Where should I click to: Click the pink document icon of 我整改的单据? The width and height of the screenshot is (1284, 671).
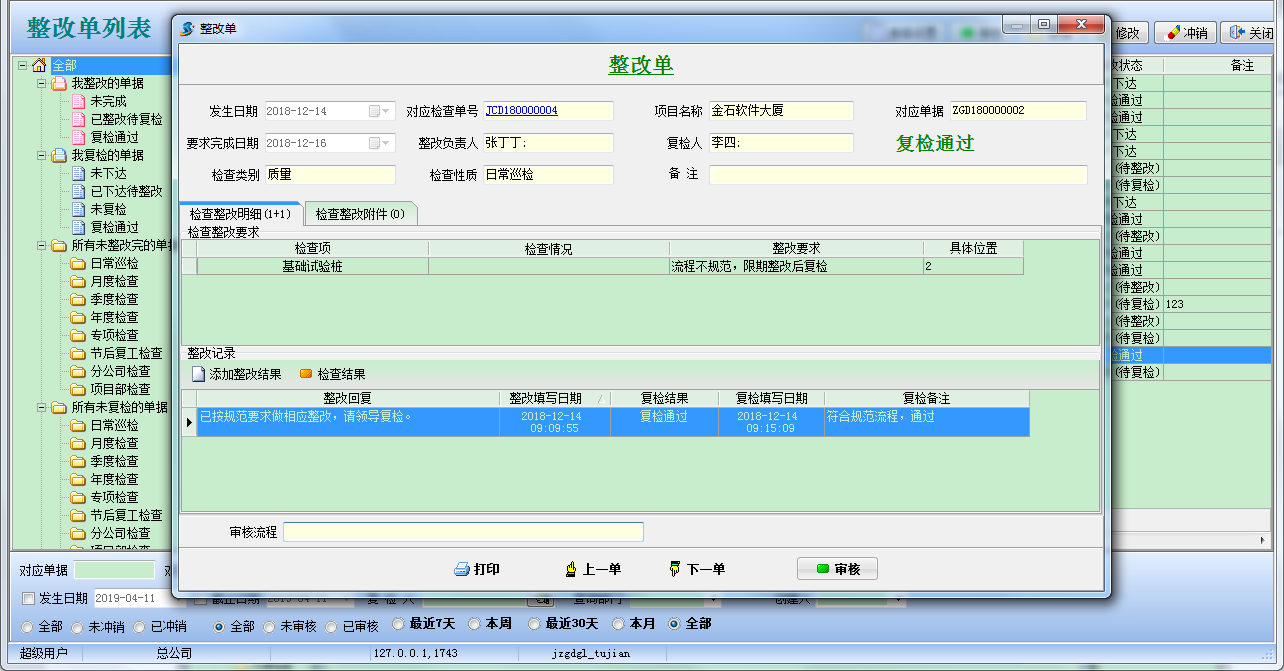(59, 83)
